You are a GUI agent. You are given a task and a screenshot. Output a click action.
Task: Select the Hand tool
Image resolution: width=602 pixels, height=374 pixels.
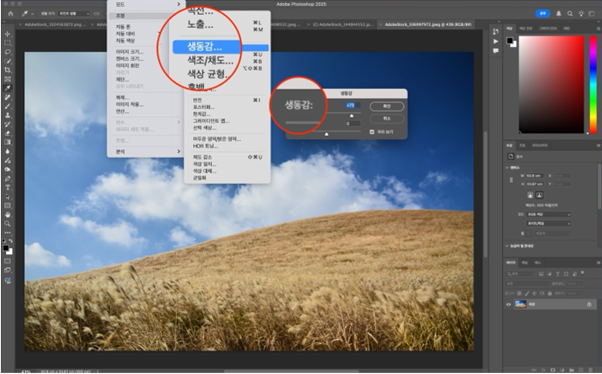pos(7,215)
